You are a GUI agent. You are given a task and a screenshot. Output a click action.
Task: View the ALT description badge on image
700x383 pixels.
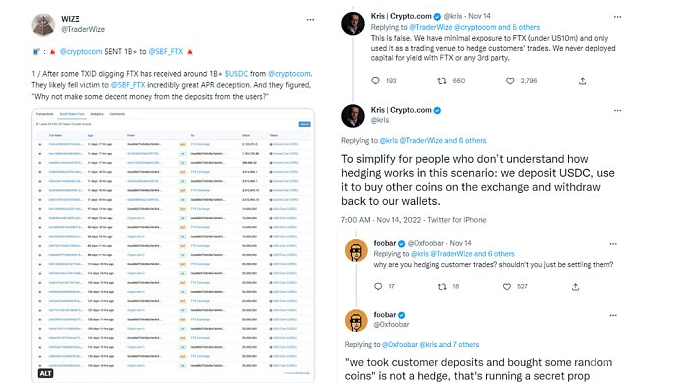[x=45, y=373]
